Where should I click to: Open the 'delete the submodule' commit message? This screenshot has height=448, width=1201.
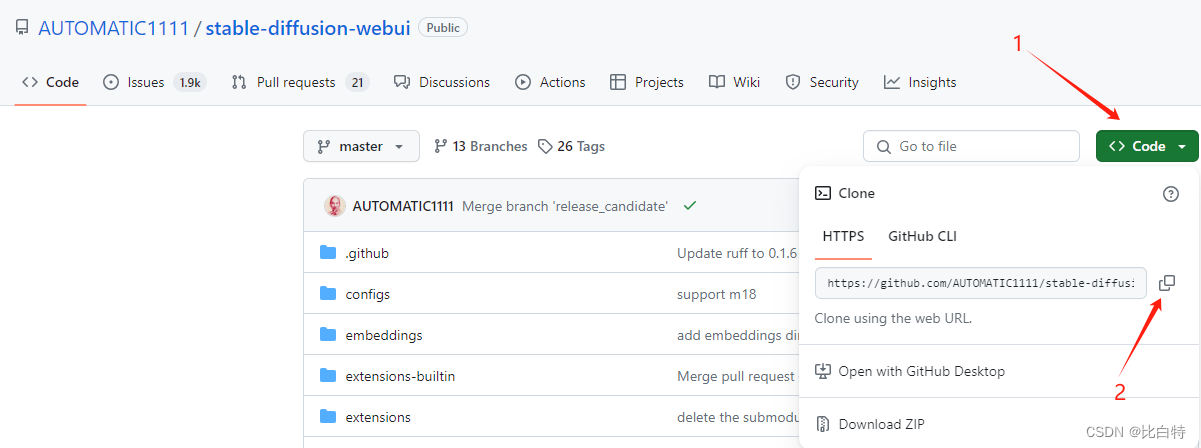click(x=738, y=417)
